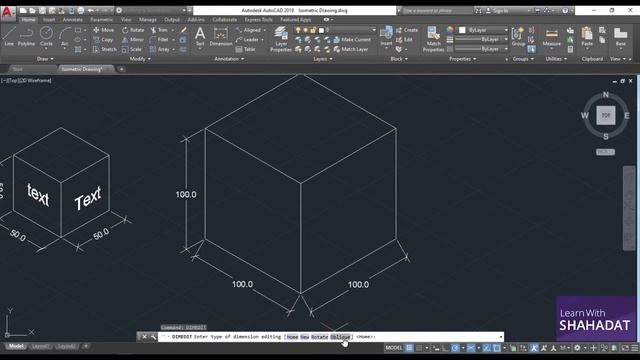This screenshot has height=360, width=640.
Task: Toggle isometric drafting in status bar
Action: point(471,348)
